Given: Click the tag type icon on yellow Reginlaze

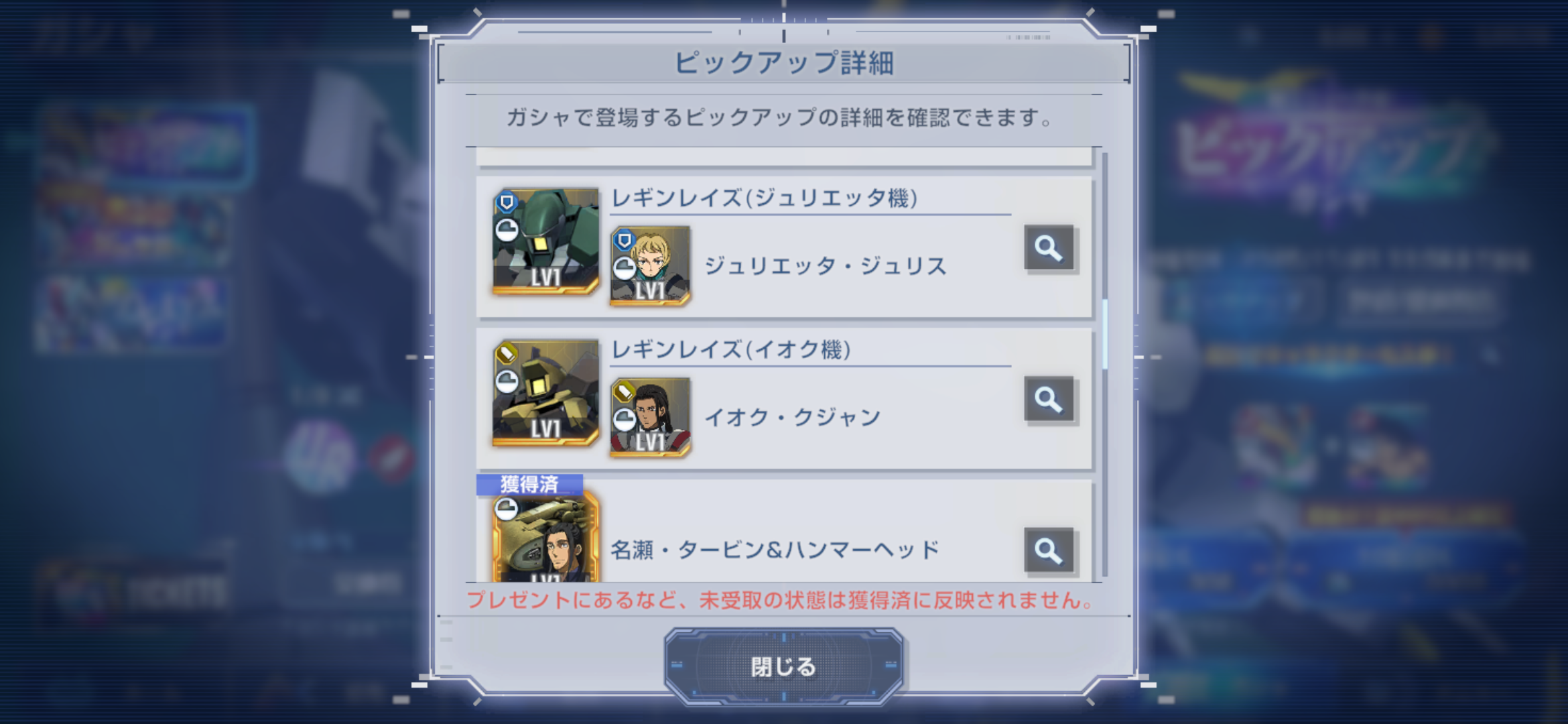Looking at the screenshot, I should point(507,353).
